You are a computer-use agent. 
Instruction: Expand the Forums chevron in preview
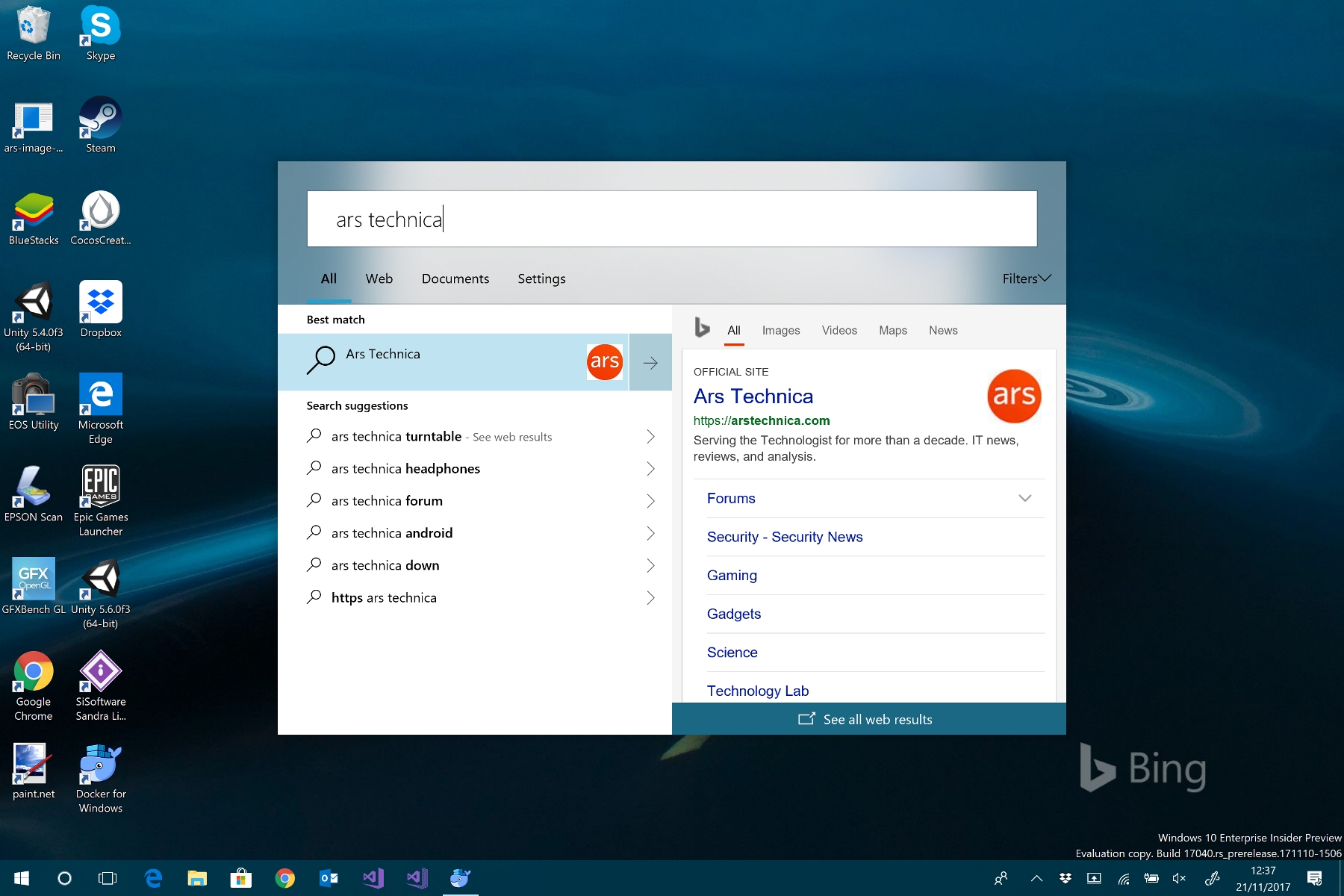tap(1024, 498)
